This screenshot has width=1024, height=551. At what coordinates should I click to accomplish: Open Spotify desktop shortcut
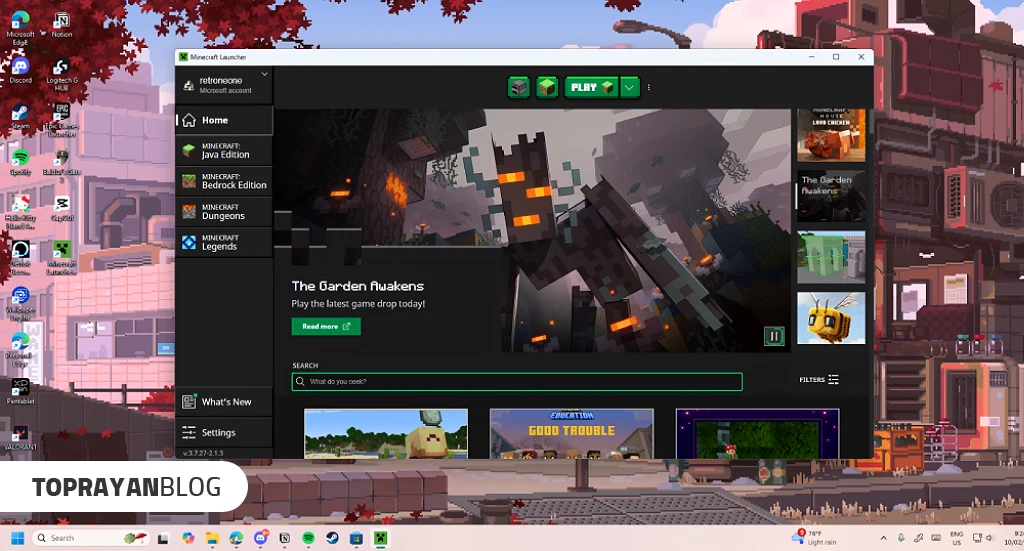click(20, 163)
